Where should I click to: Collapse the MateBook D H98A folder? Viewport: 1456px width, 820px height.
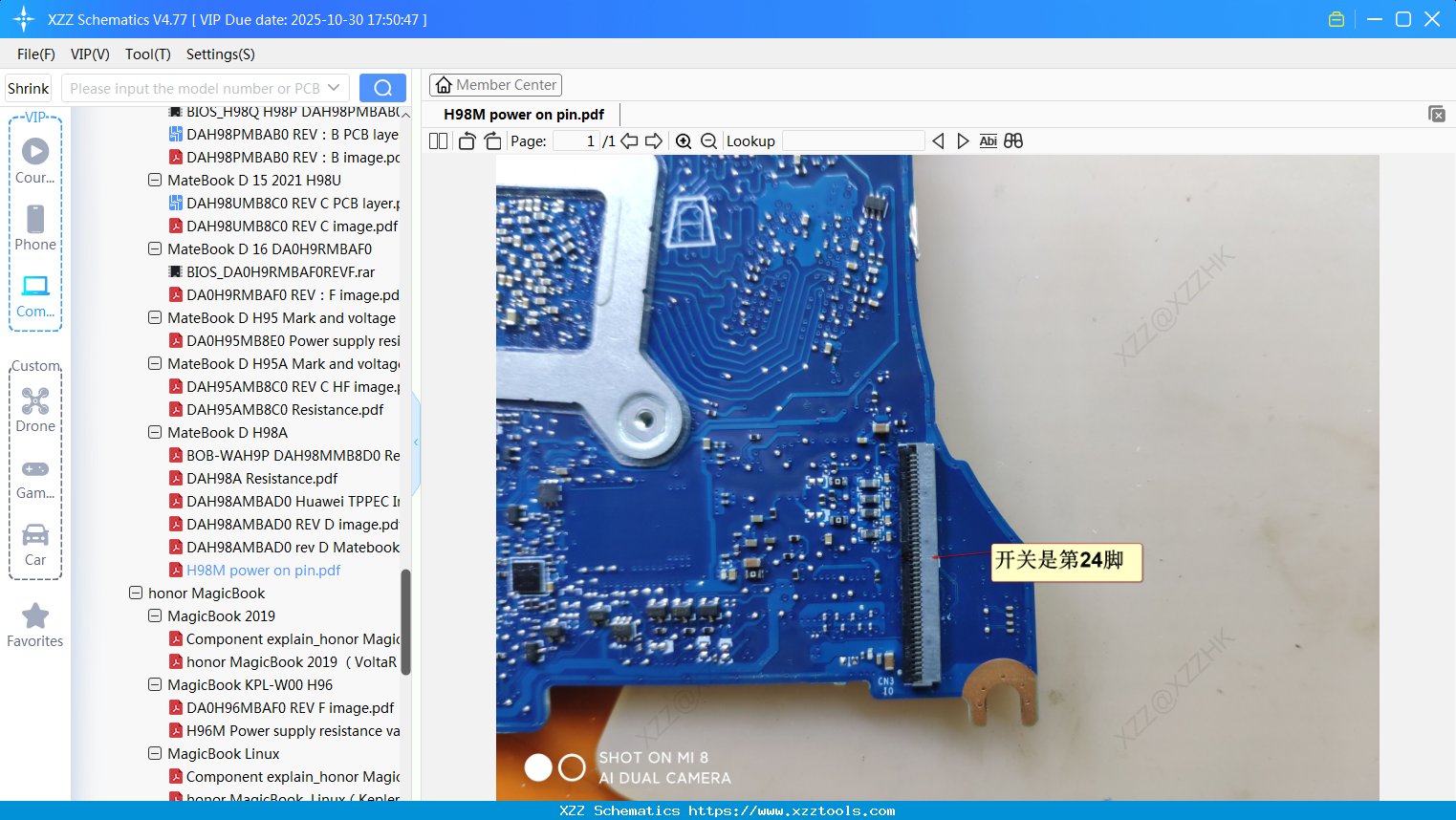pyautogui.click(x=155, y=432)
